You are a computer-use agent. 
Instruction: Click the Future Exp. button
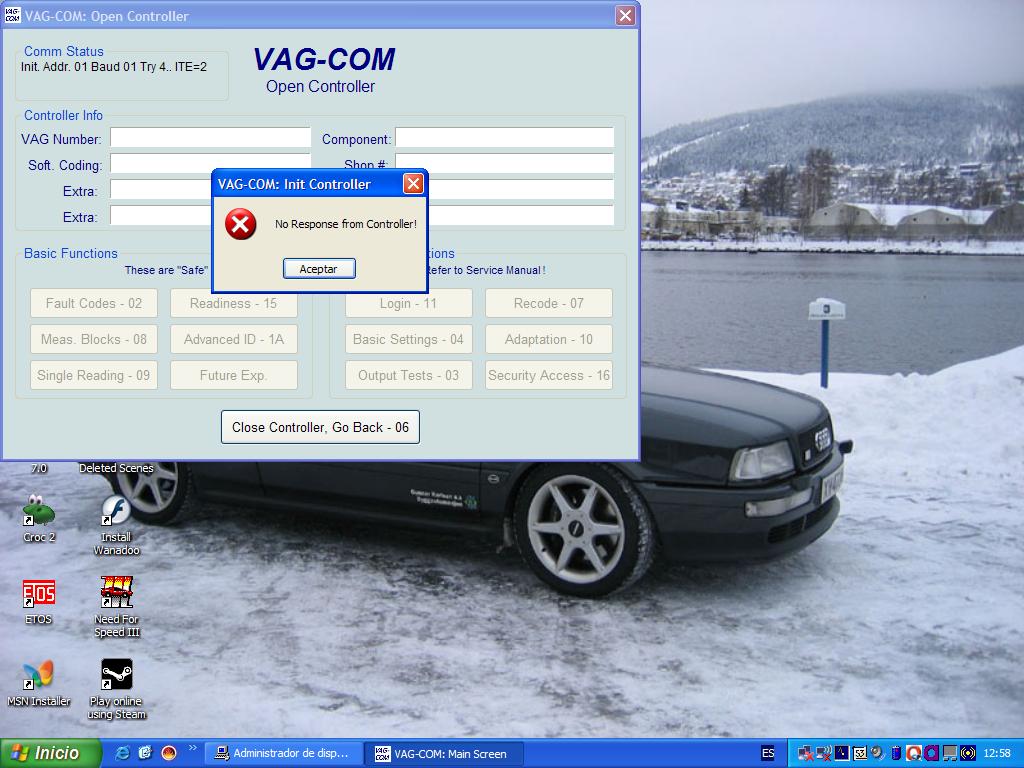click(234, 376)
